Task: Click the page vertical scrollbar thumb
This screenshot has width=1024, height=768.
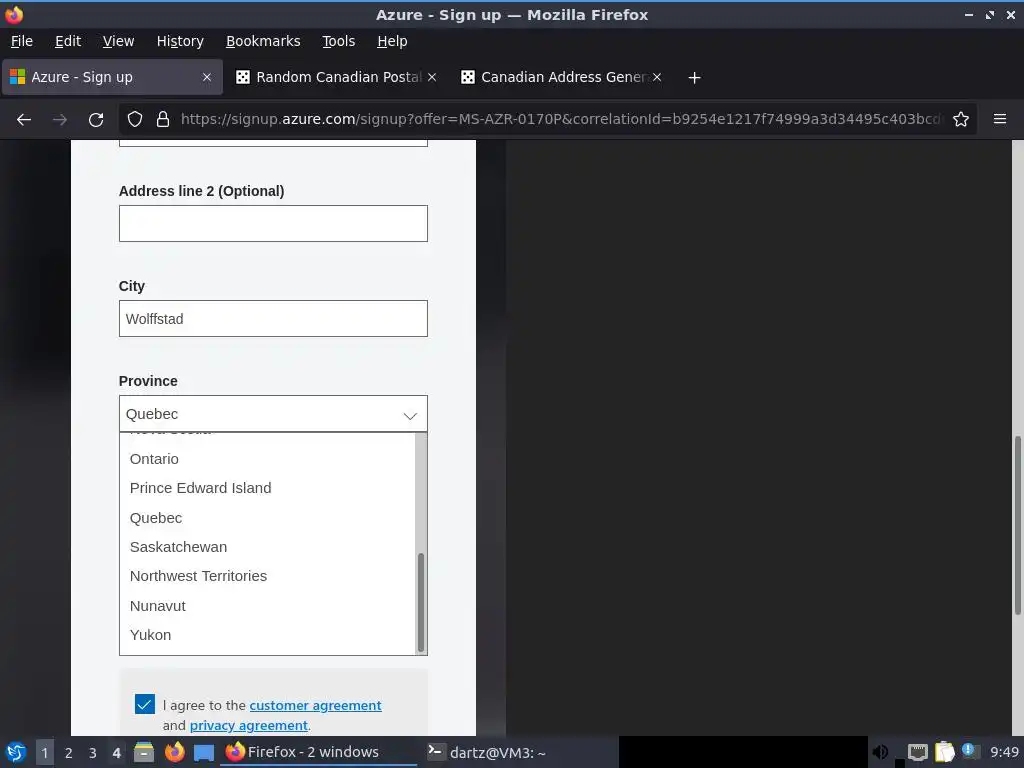Action: click(1017, 525)
